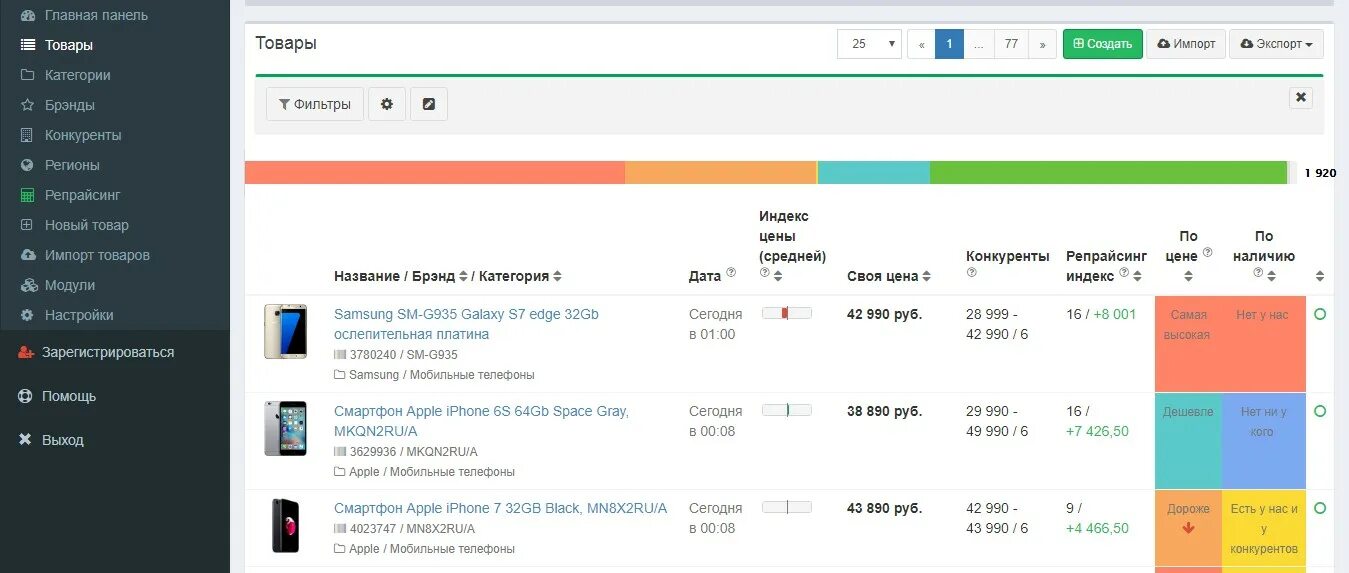Viewport: 1349px width, 573px height.
Task: Click the cloud icon beside Импорт товаров
Action: (x=27, y=255)
